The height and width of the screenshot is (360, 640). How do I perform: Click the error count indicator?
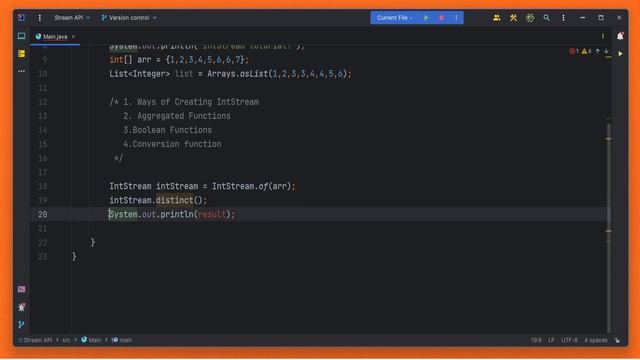point(574,51)
